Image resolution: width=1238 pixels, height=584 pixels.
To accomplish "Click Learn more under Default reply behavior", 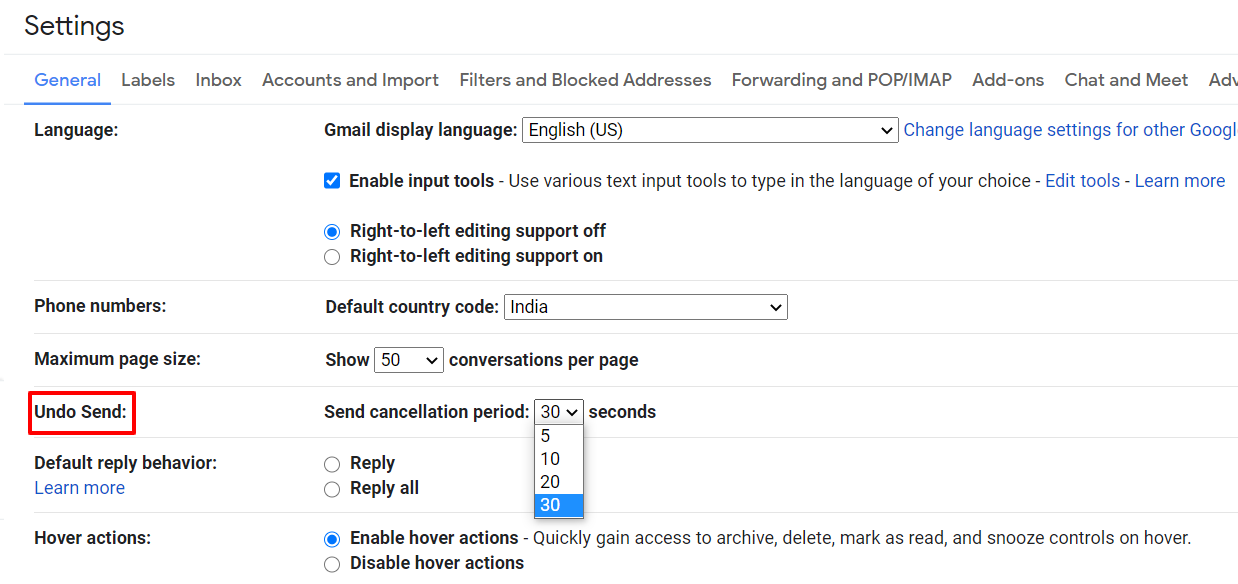I will click(x=79, y=487).
